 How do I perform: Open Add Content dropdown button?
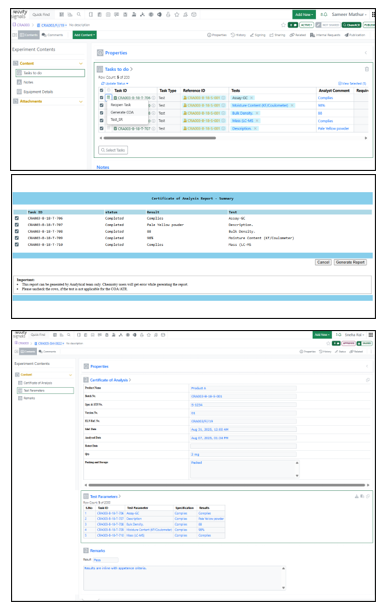point(84,35)
